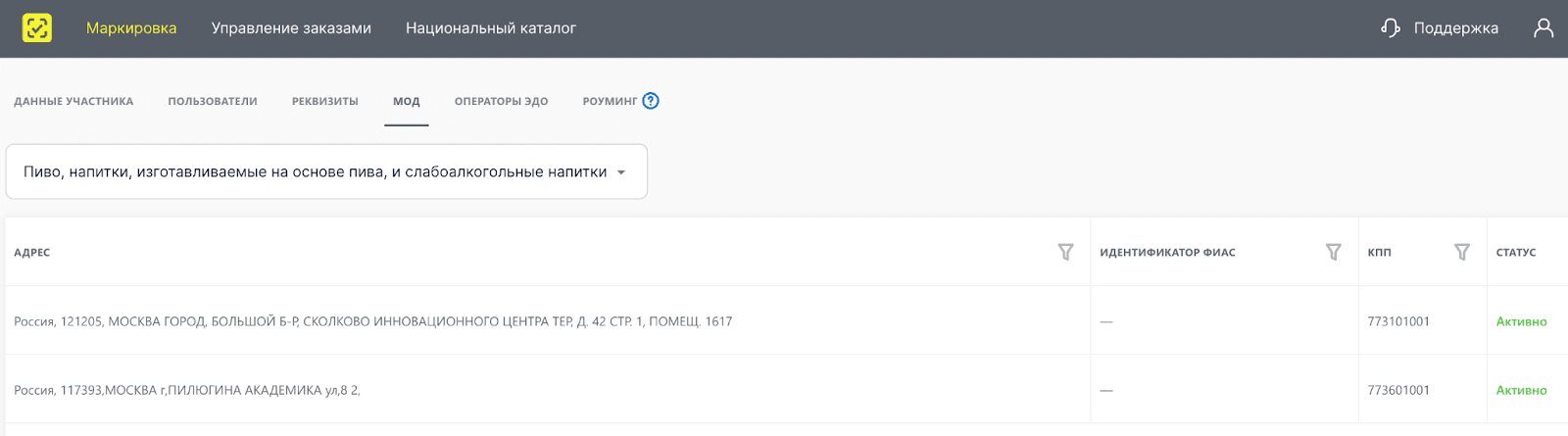This screenshot has height=436, width=1568.
Task: Click the yellow Честный знак logo icon
Action: (x=37, y=28)
